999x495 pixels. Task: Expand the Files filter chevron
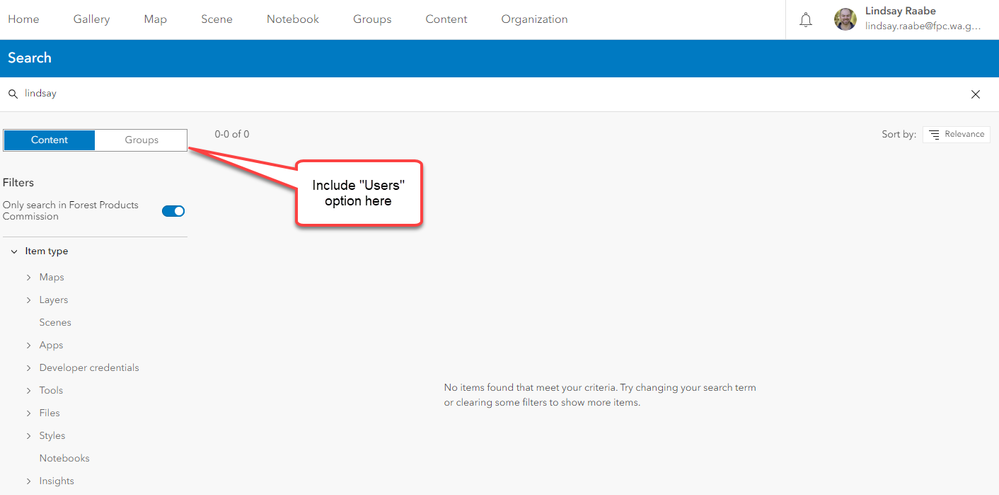tap(29, 413)
